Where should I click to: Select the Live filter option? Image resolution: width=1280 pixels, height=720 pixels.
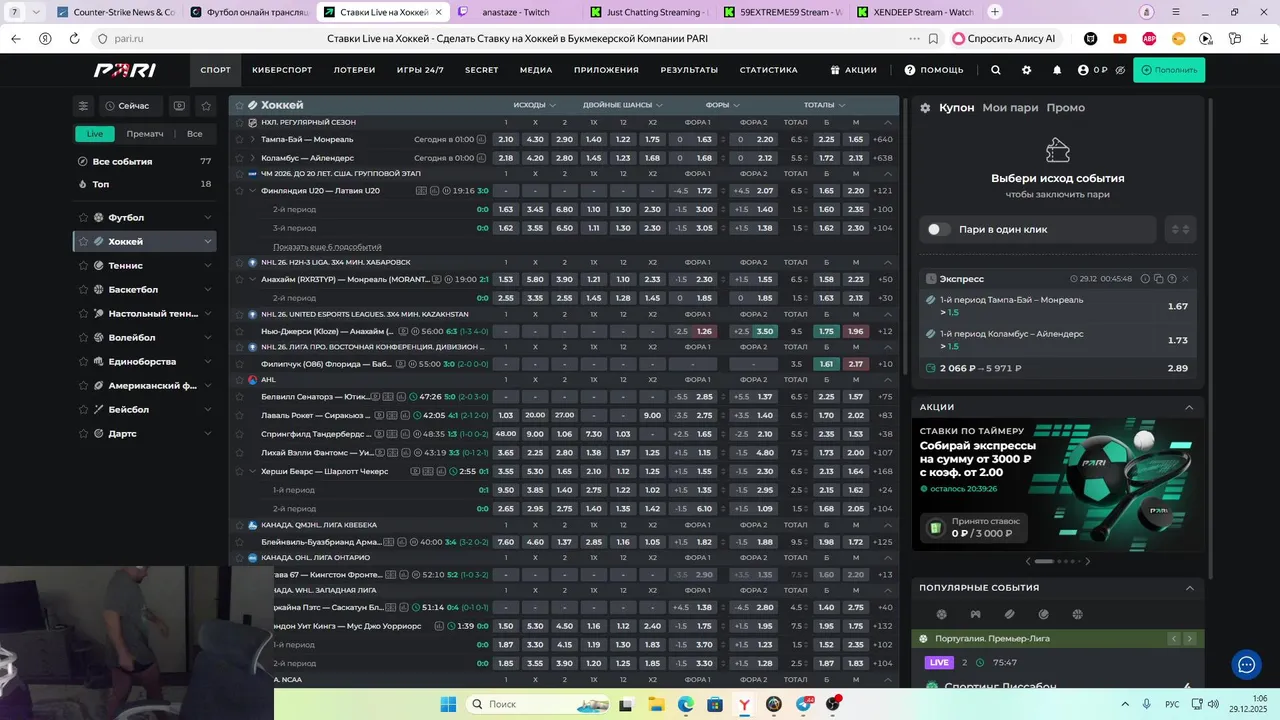94,134
